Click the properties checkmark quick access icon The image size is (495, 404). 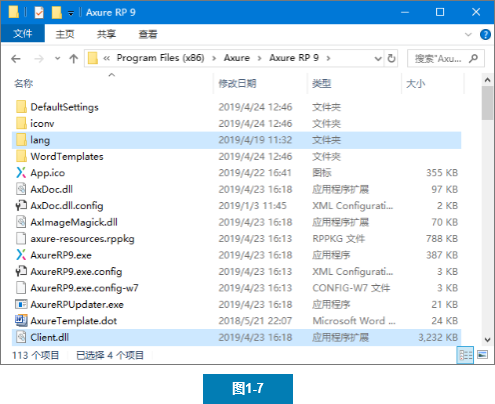39,13
